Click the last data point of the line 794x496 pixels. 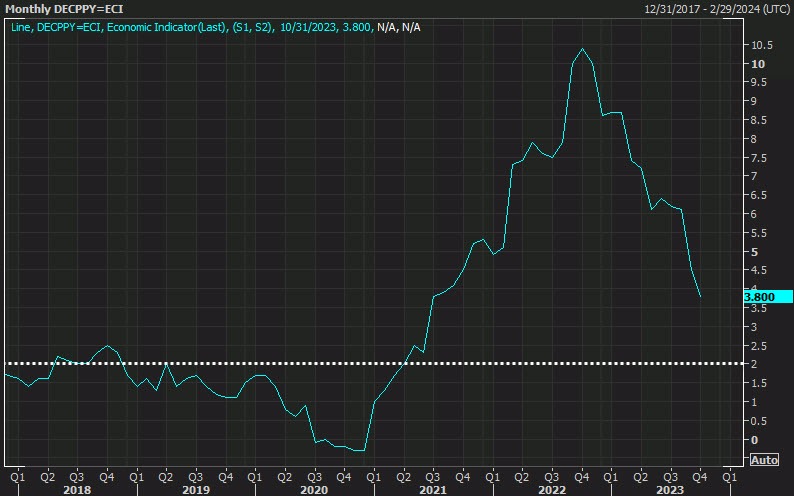click(x=700, y=296)
